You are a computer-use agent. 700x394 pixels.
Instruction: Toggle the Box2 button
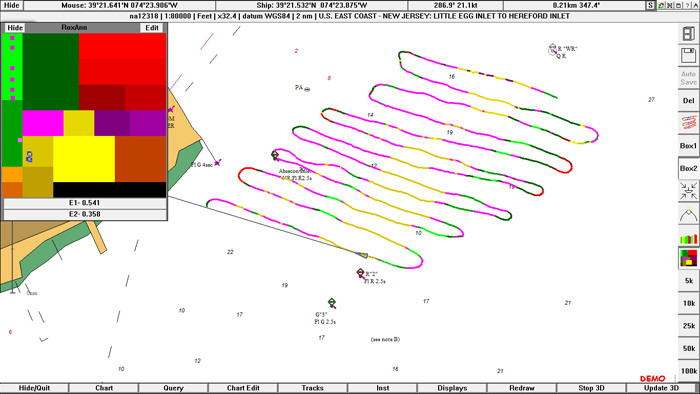688,168
